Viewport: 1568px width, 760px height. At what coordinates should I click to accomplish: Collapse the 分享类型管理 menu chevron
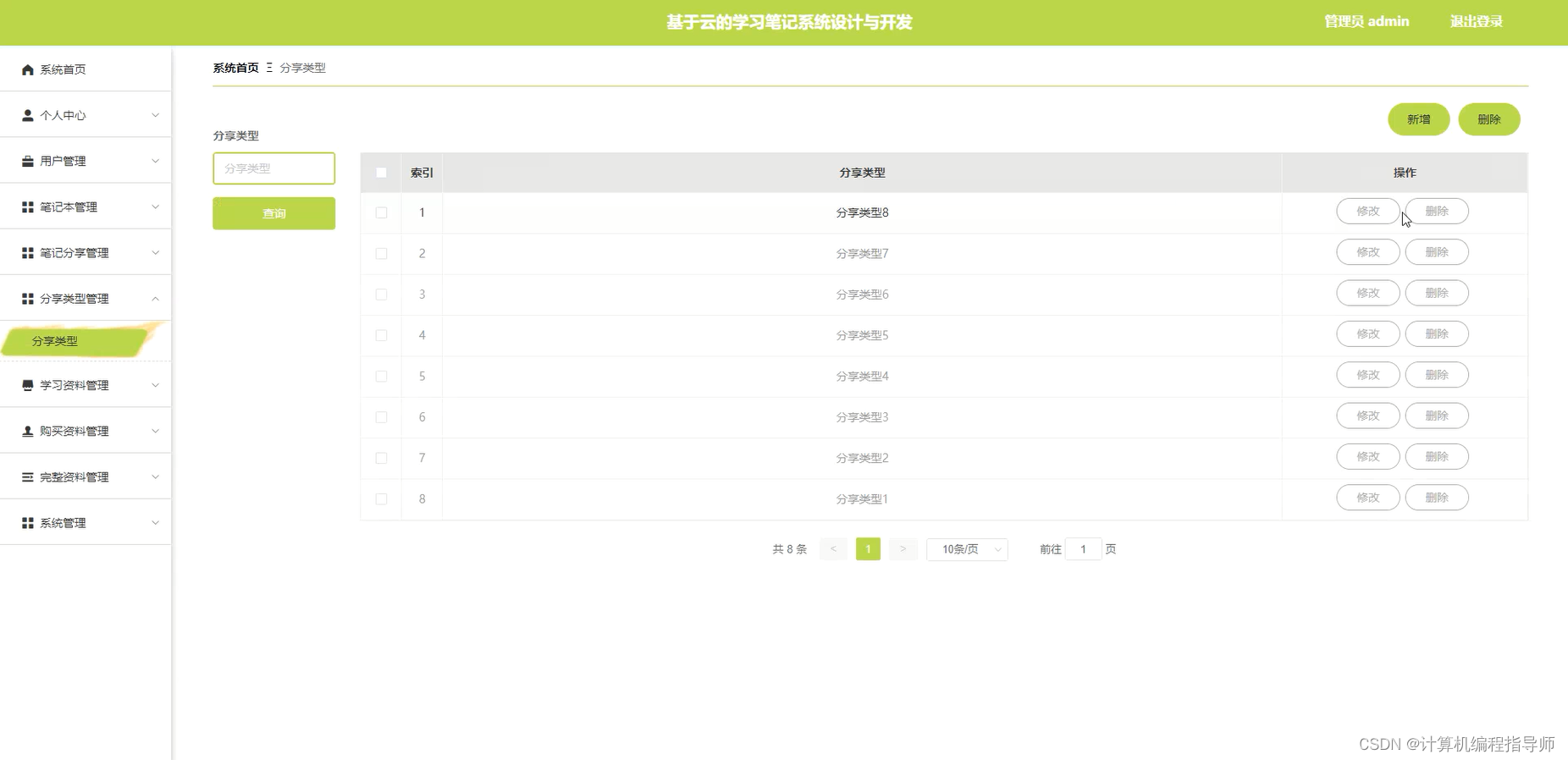pyautogui.click(x=155, y=299)
